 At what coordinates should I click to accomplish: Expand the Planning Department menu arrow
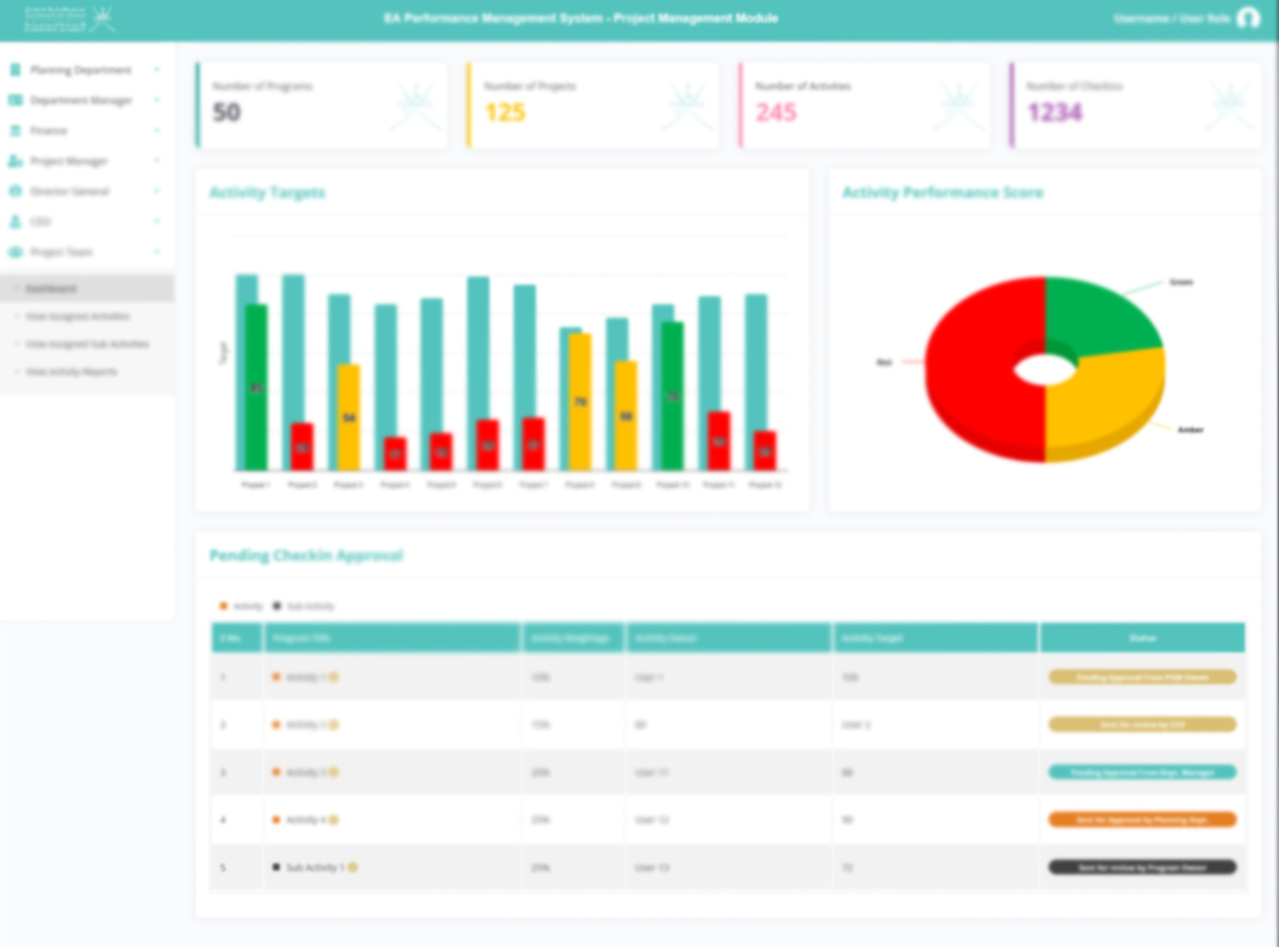pyautogui.click(x=157, y=70)
